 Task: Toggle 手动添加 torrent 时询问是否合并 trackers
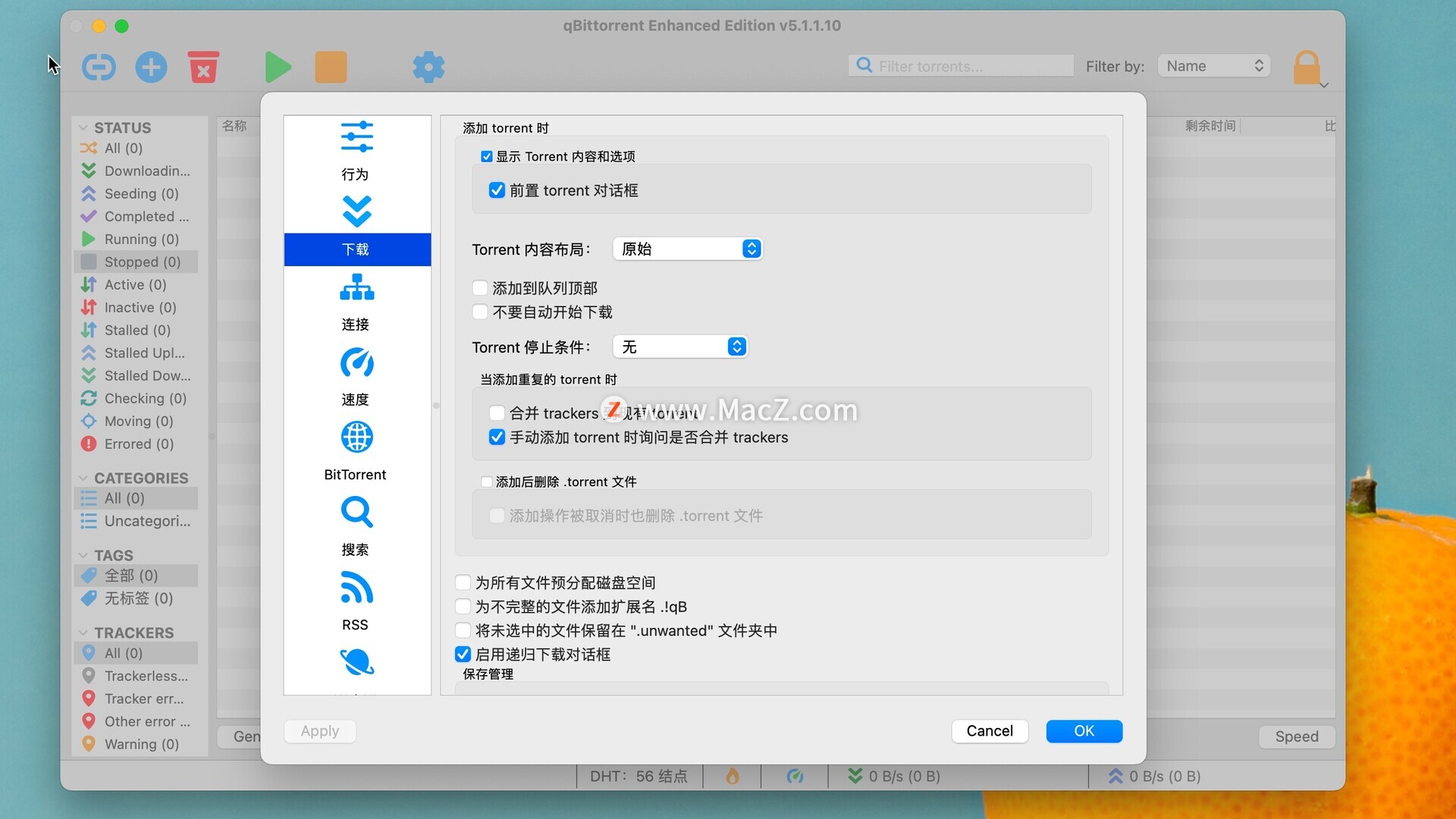(497, 438)
